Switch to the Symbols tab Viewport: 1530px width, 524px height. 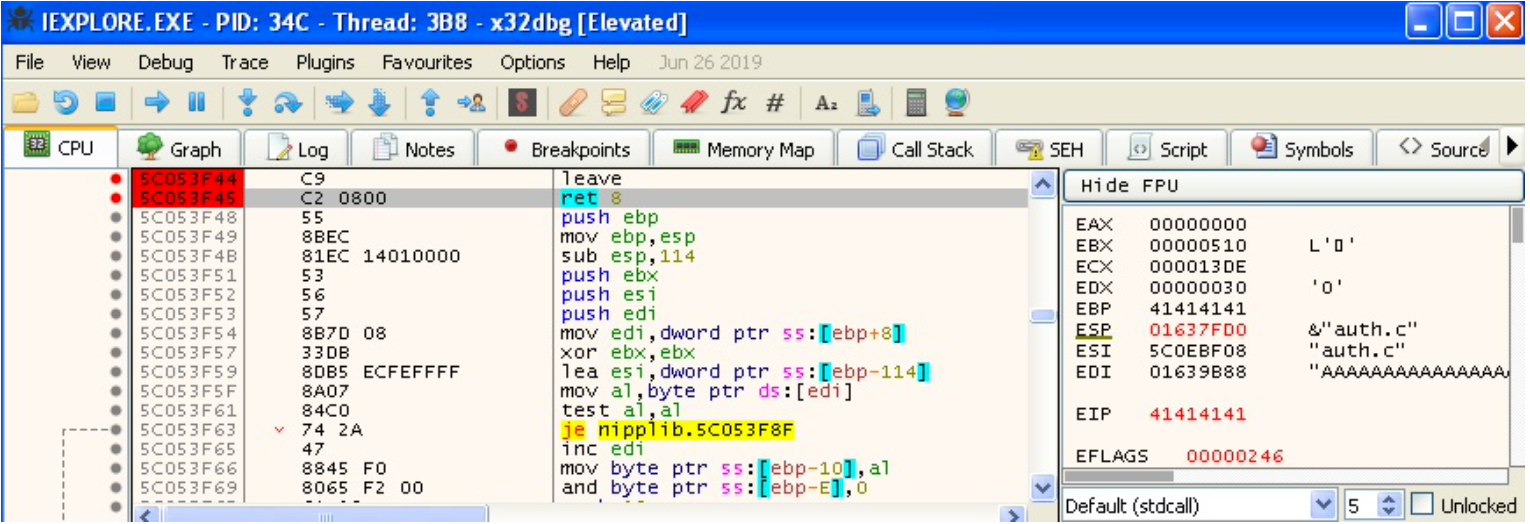1303,149
